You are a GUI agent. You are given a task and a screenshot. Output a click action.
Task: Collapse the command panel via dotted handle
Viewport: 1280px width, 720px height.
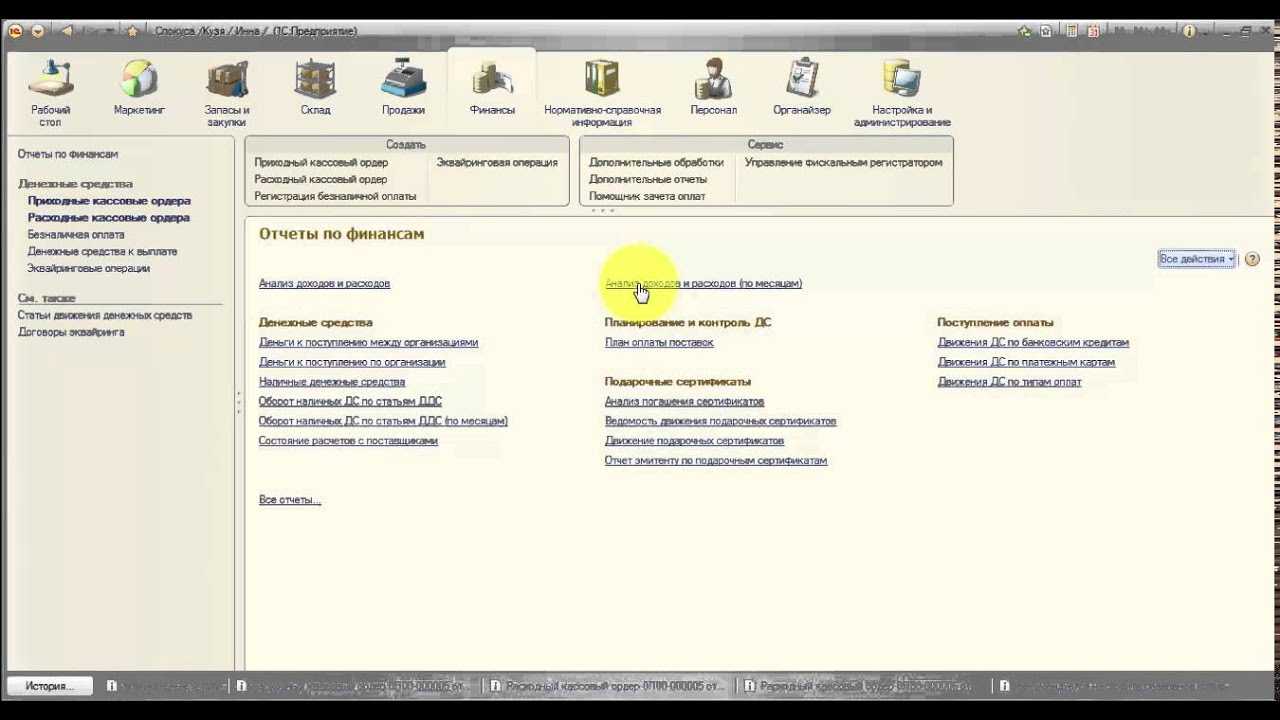[603, 211]
